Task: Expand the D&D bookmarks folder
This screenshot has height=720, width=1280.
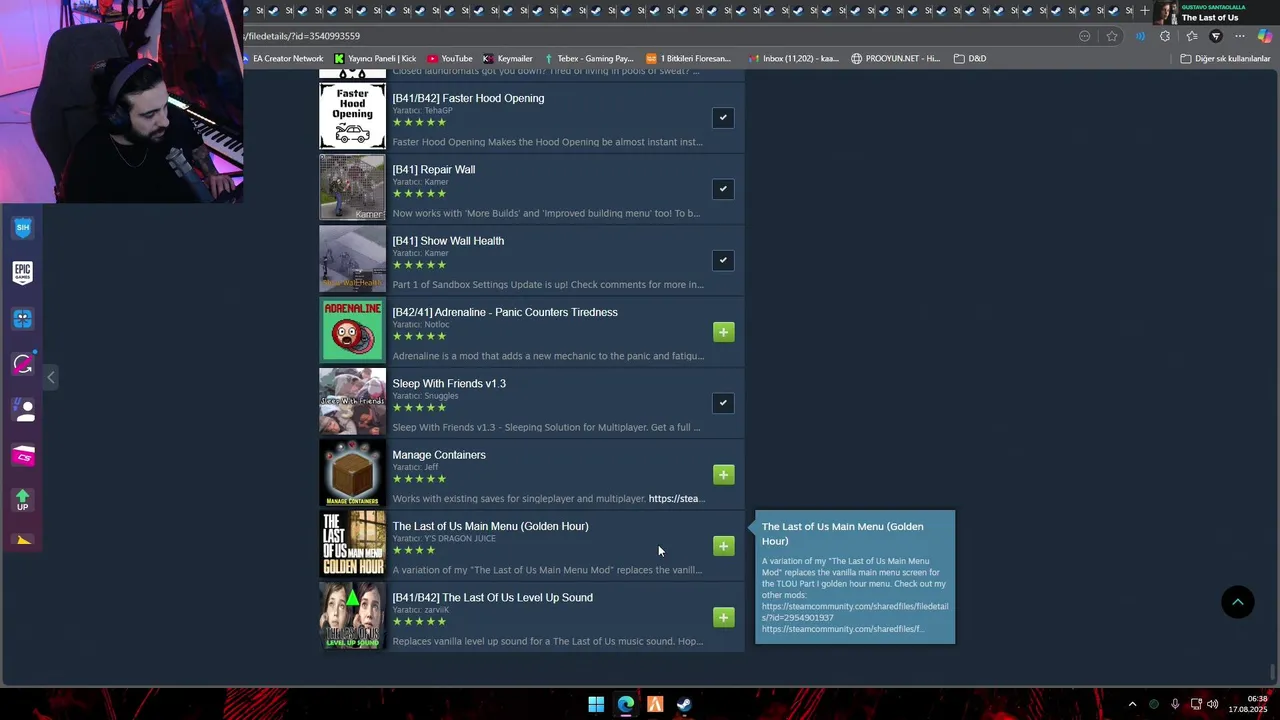Action: 970,59
